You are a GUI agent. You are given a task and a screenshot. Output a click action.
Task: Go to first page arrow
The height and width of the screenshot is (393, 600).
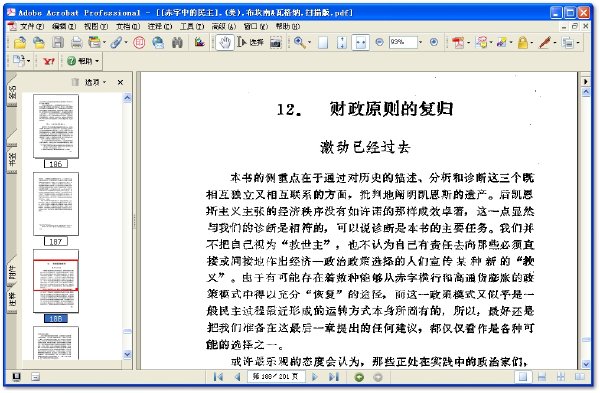[218, 377]
